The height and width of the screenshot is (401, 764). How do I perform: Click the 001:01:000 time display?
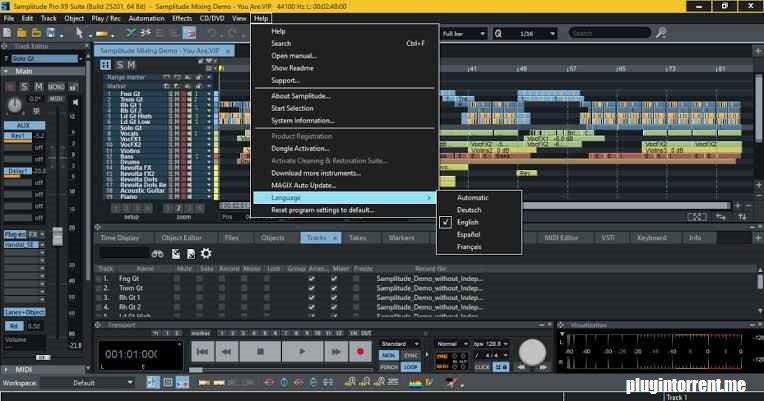pyautogui.click(x=132, y=354)
